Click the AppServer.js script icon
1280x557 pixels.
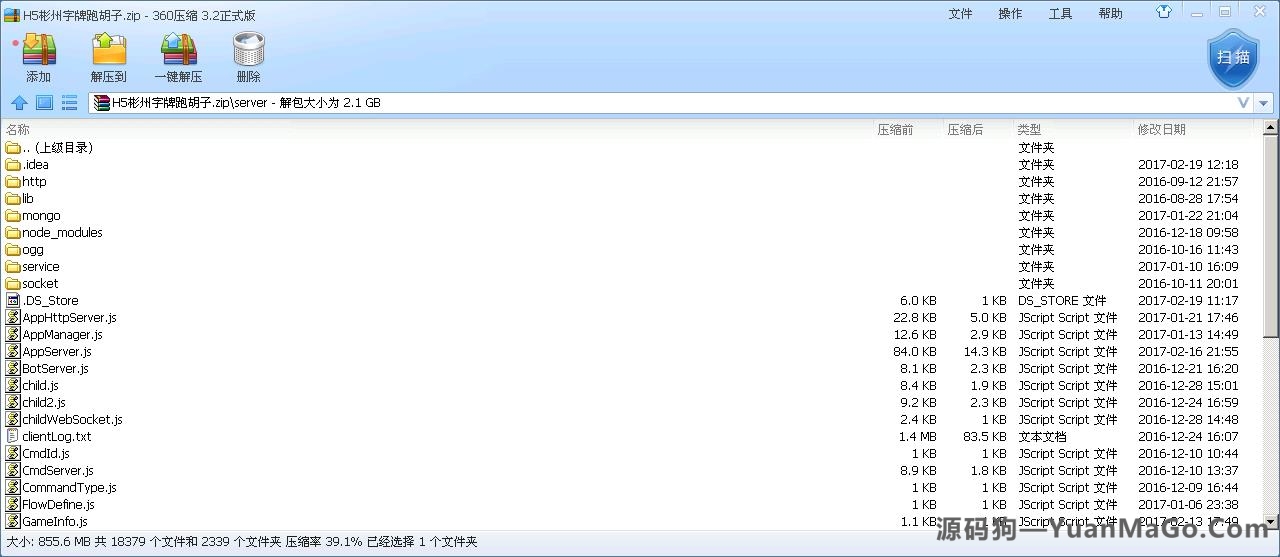click(13, 351)
